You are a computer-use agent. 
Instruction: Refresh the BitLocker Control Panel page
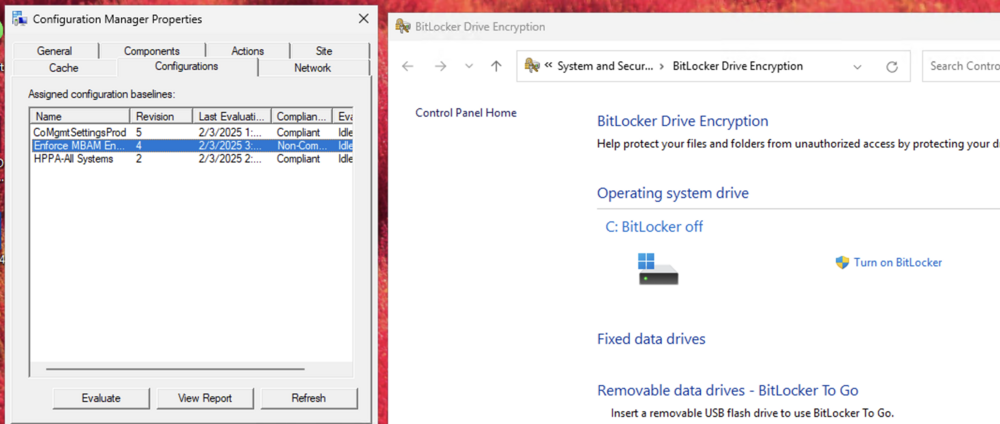[x=892, y=67]
